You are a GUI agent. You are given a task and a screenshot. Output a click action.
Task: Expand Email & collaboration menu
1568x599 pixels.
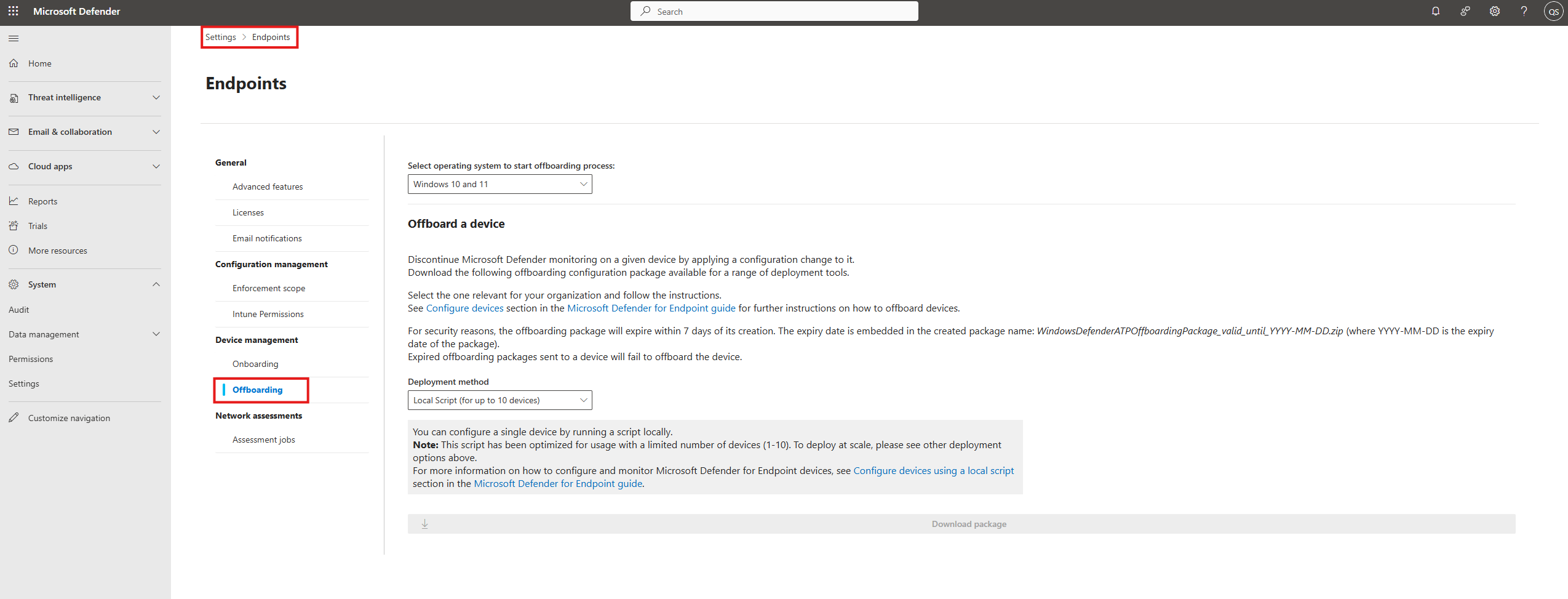click(x=156, y=132)
